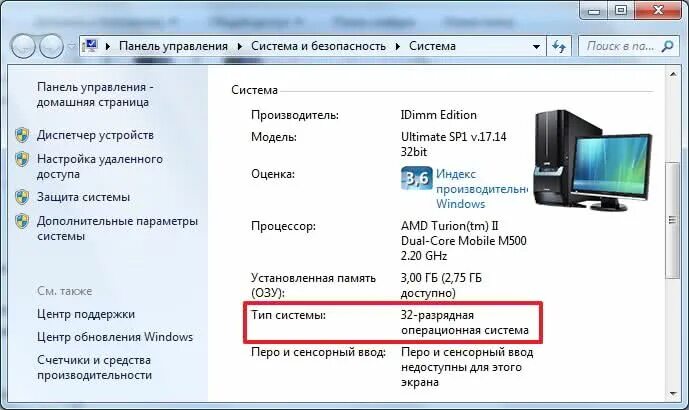689x410 pixels.
Task: Click shield icon beside Защита системы
Action: (22, 197)
